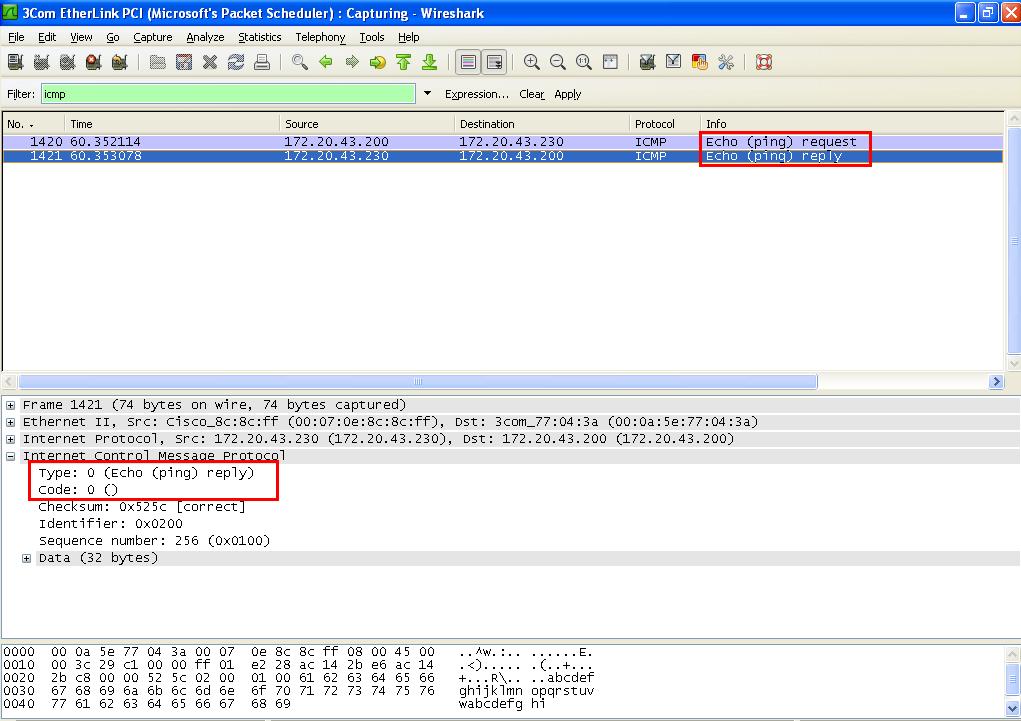This screenshot has height=721, width=1021.
Task: Open the Help menu
Action: [x=409, y=37]
